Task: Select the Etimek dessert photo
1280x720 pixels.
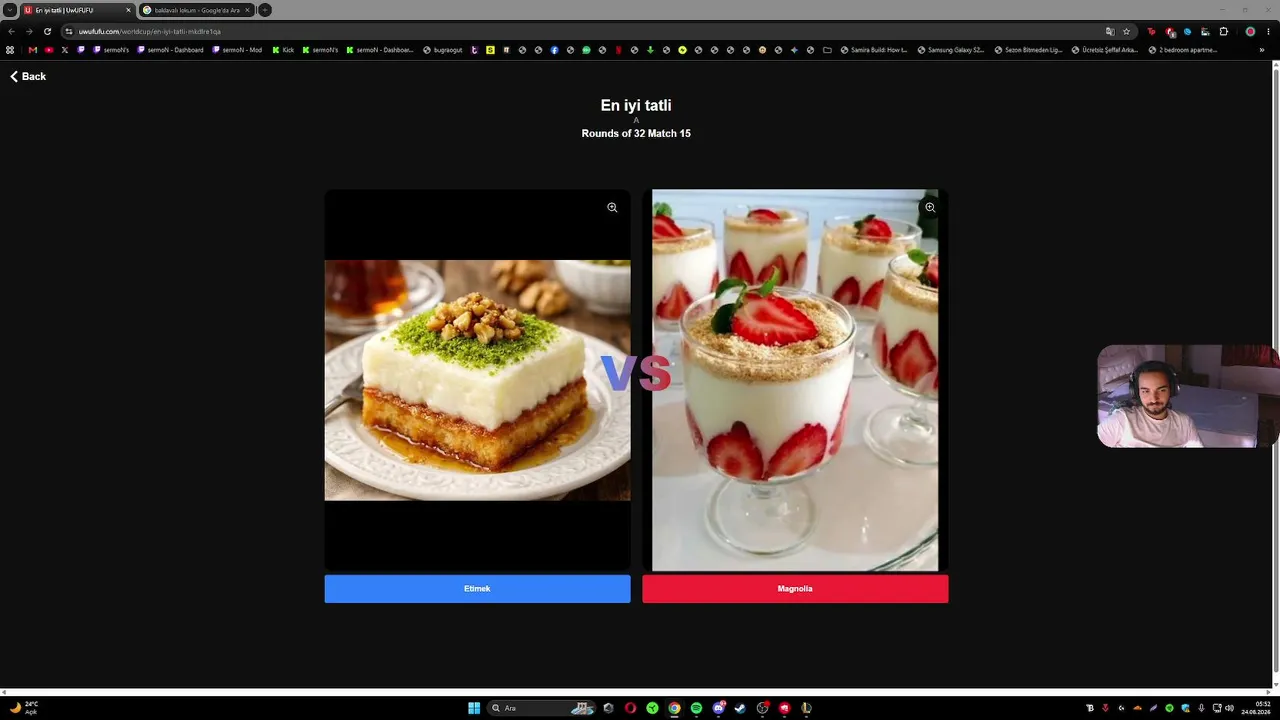Action: [477, 380]
